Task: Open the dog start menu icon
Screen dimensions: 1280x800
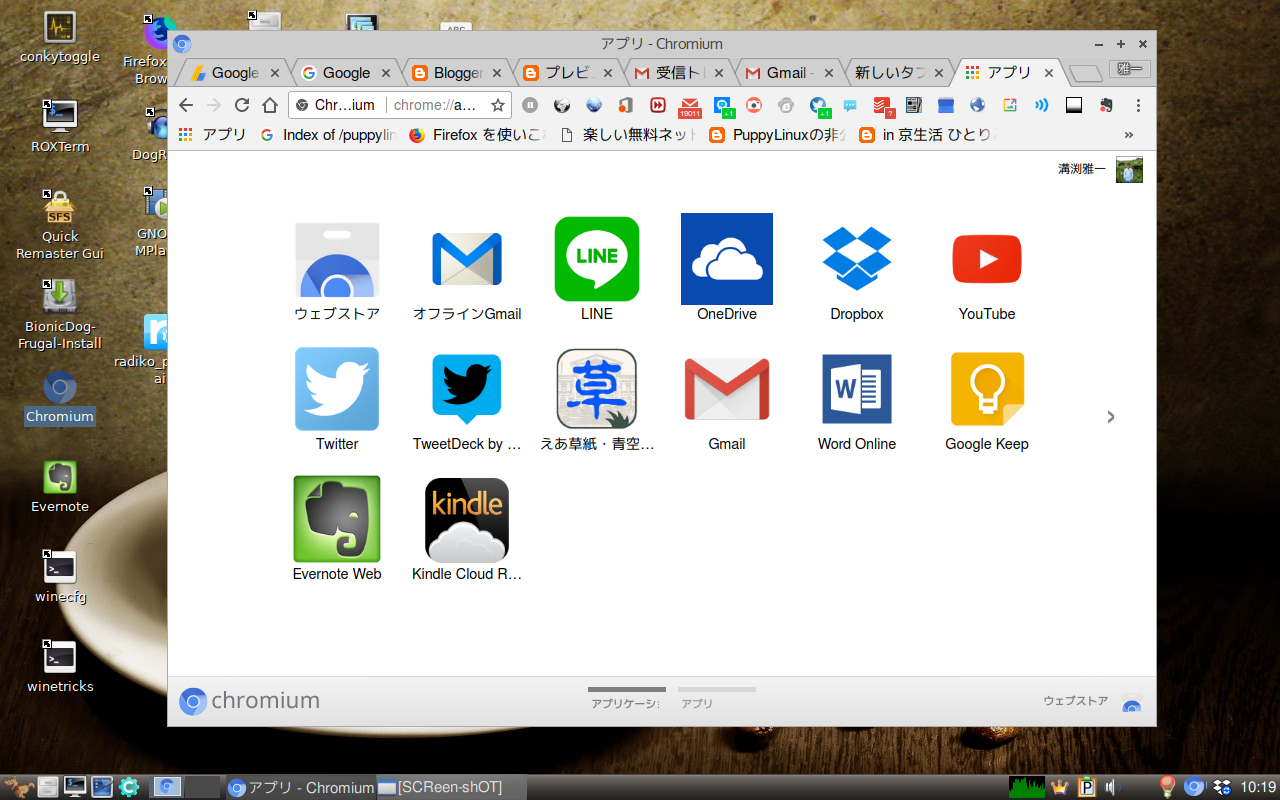Action: (x=20, y=787)
